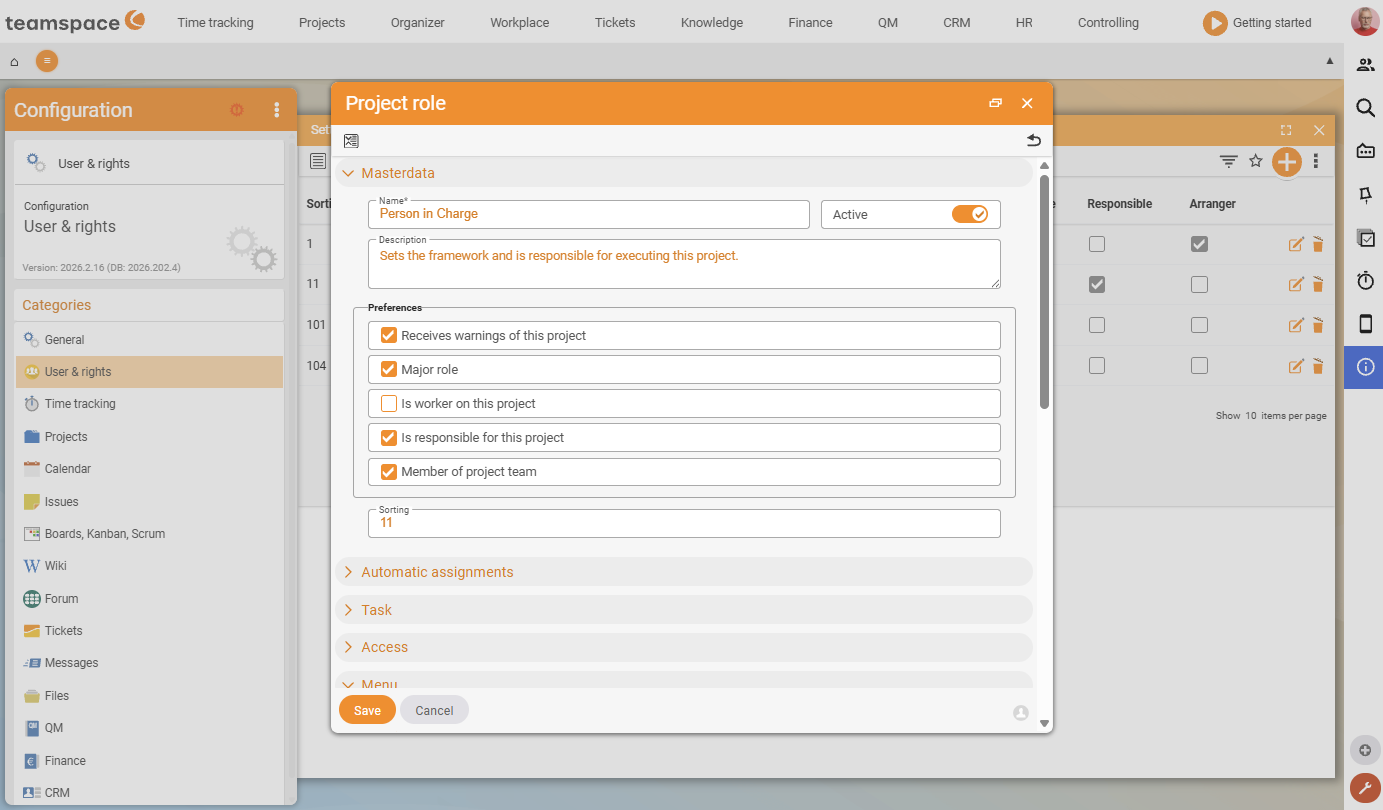
Task: Open the orange round menu icon beside home
Action: [x=47, y=61]
